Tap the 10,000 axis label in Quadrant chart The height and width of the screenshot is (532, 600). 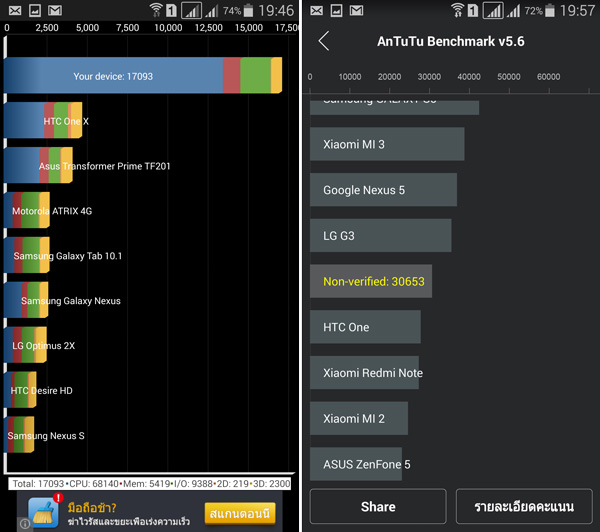click(x=168, y=28)
